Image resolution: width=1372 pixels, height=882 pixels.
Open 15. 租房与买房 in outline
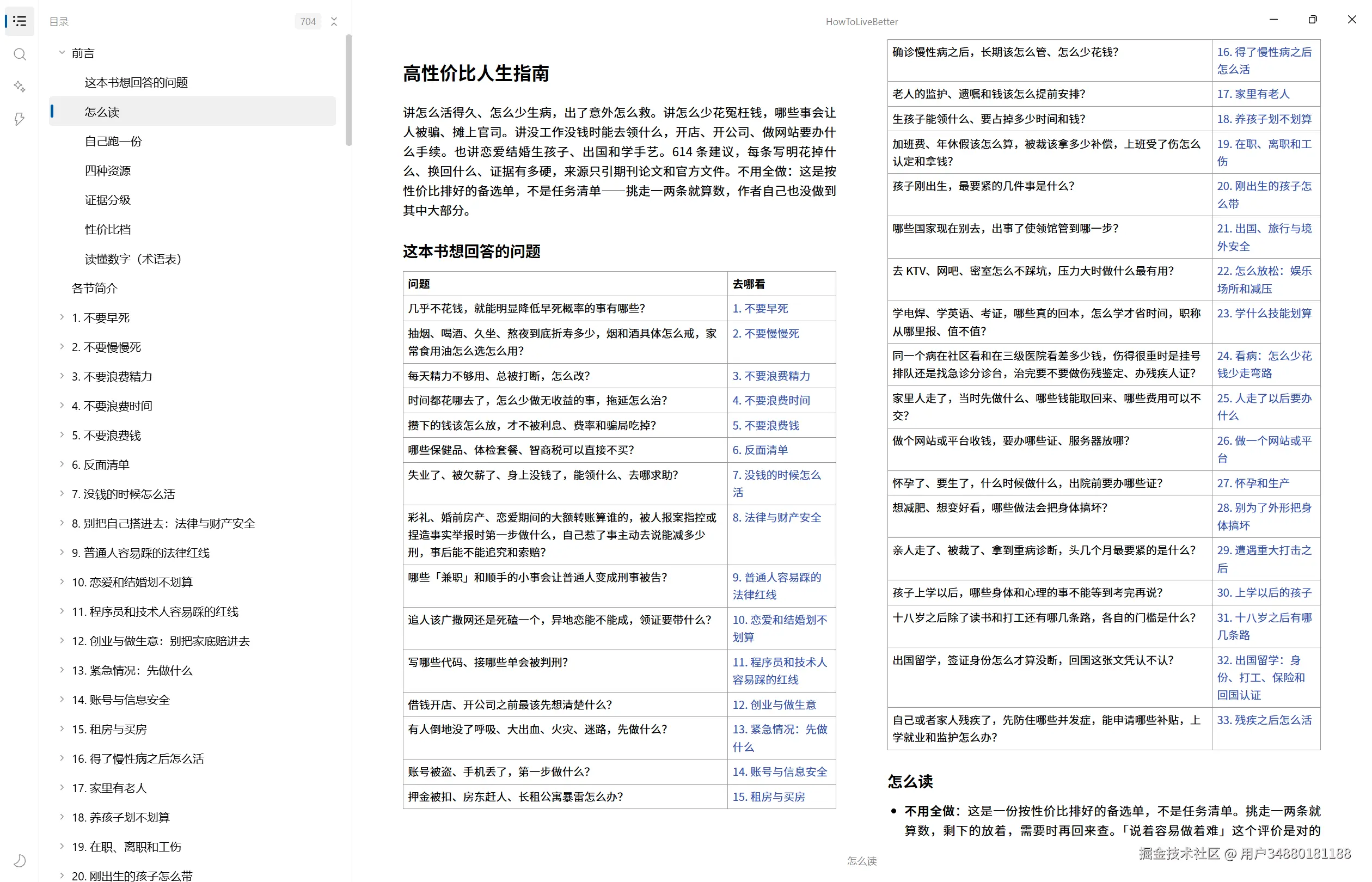click(x=109, y=729)
